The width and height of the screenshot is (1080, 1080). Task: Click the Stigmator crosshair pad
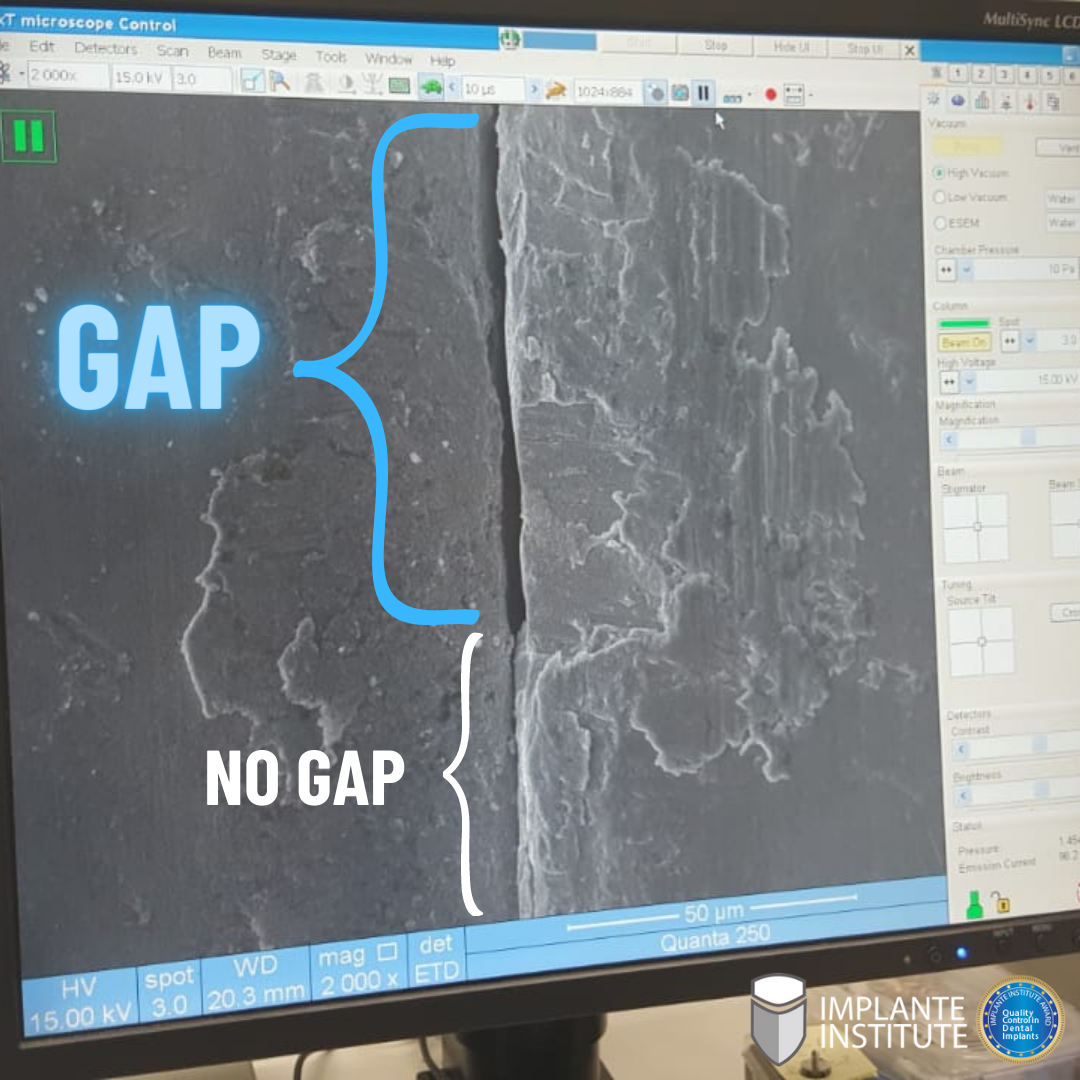977,527
